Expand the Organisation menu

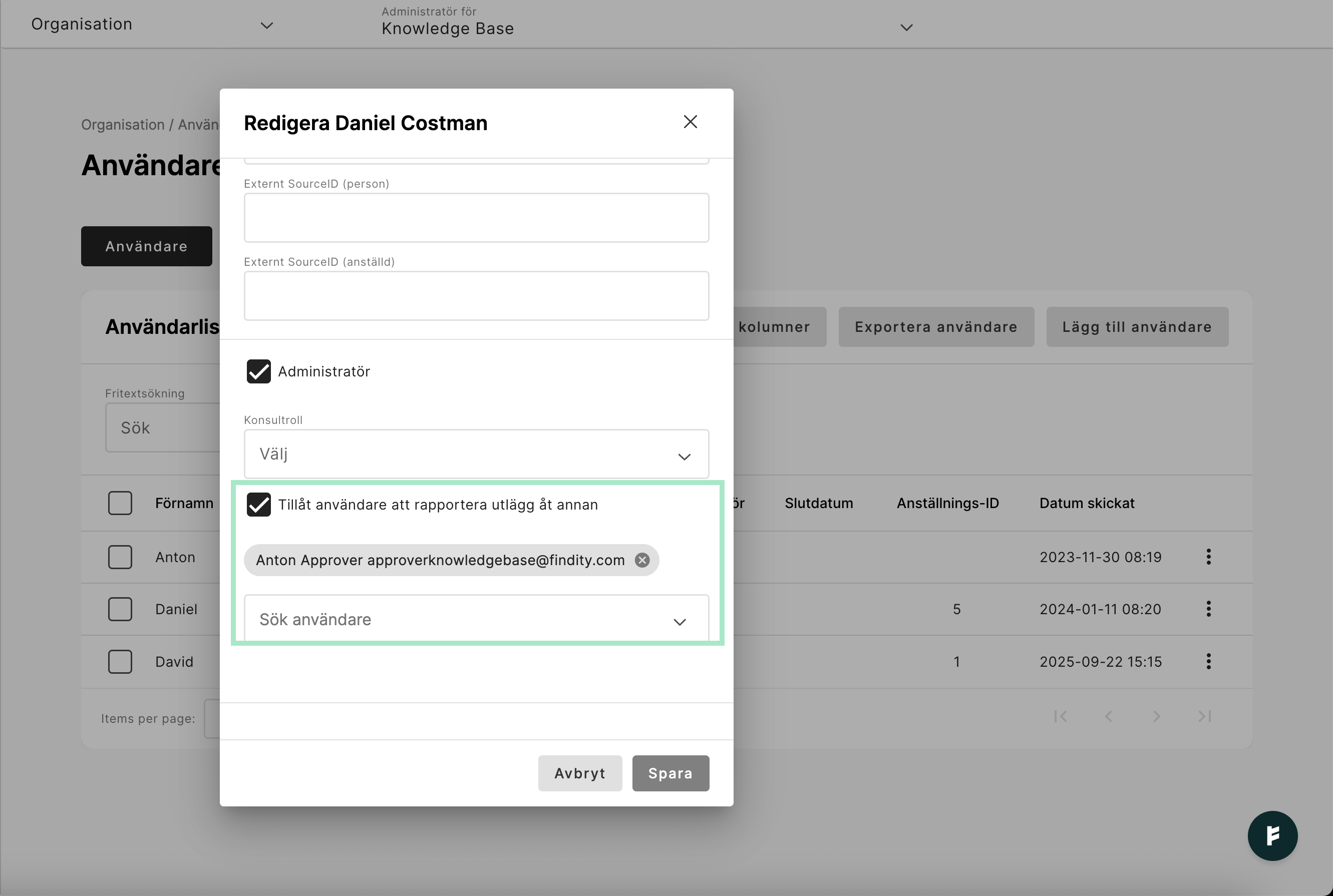[152, 24]
